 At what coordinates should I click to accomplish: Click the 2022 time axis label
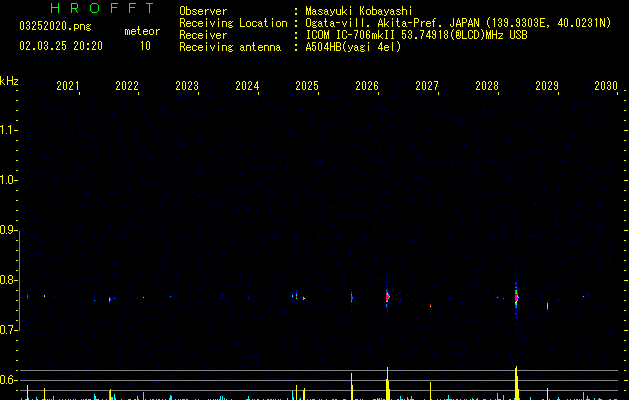[x=127, y=85]
